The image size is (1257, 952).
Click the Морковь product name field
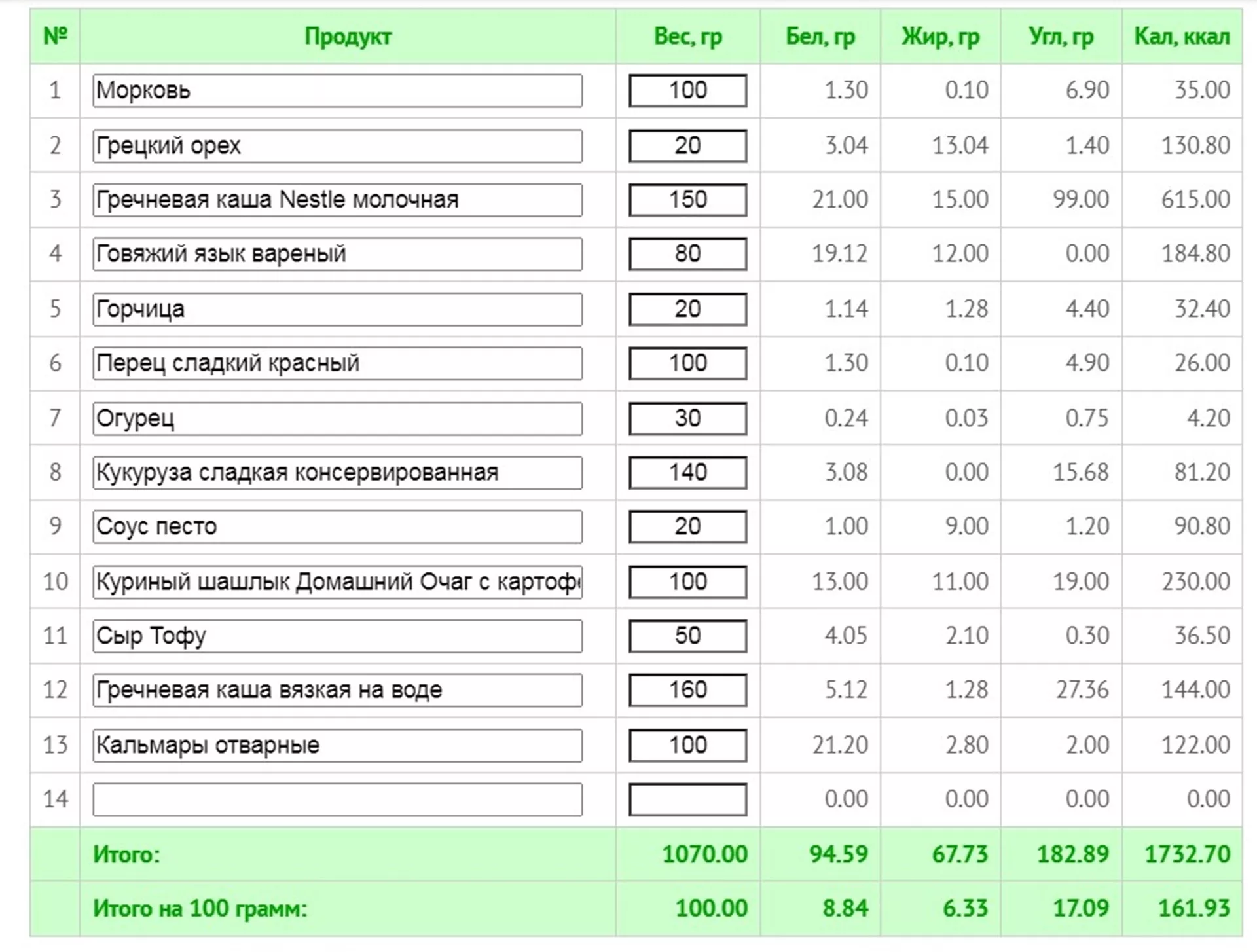click(x=337, y=90)
